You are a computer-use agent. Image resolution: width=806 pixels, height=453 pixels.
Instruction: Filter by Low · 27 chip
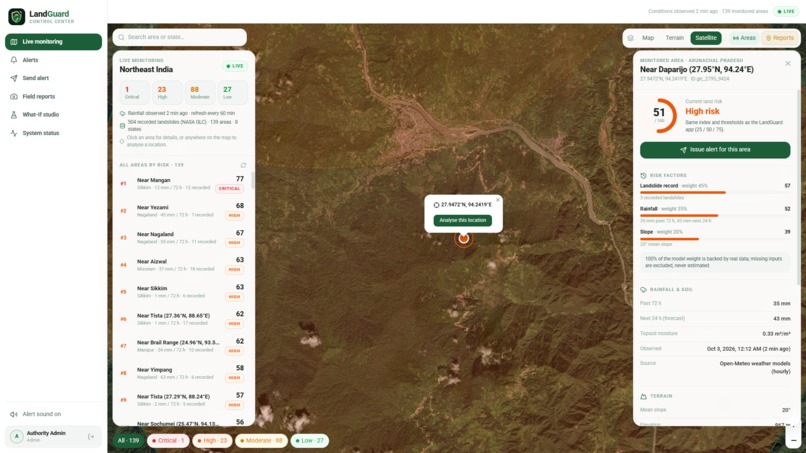[x=309, y=441]
